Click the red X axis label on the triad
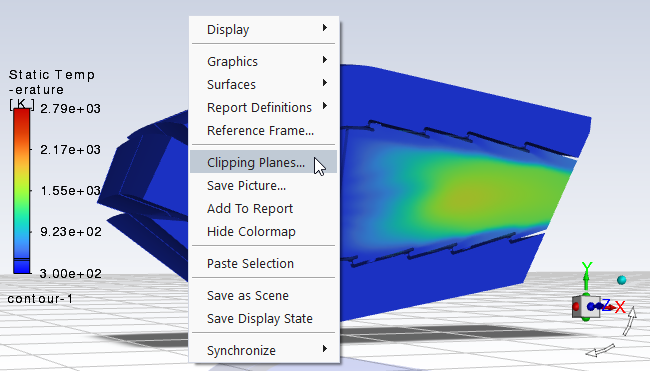This screenshot has height=371, width=650. pos(620,307)
